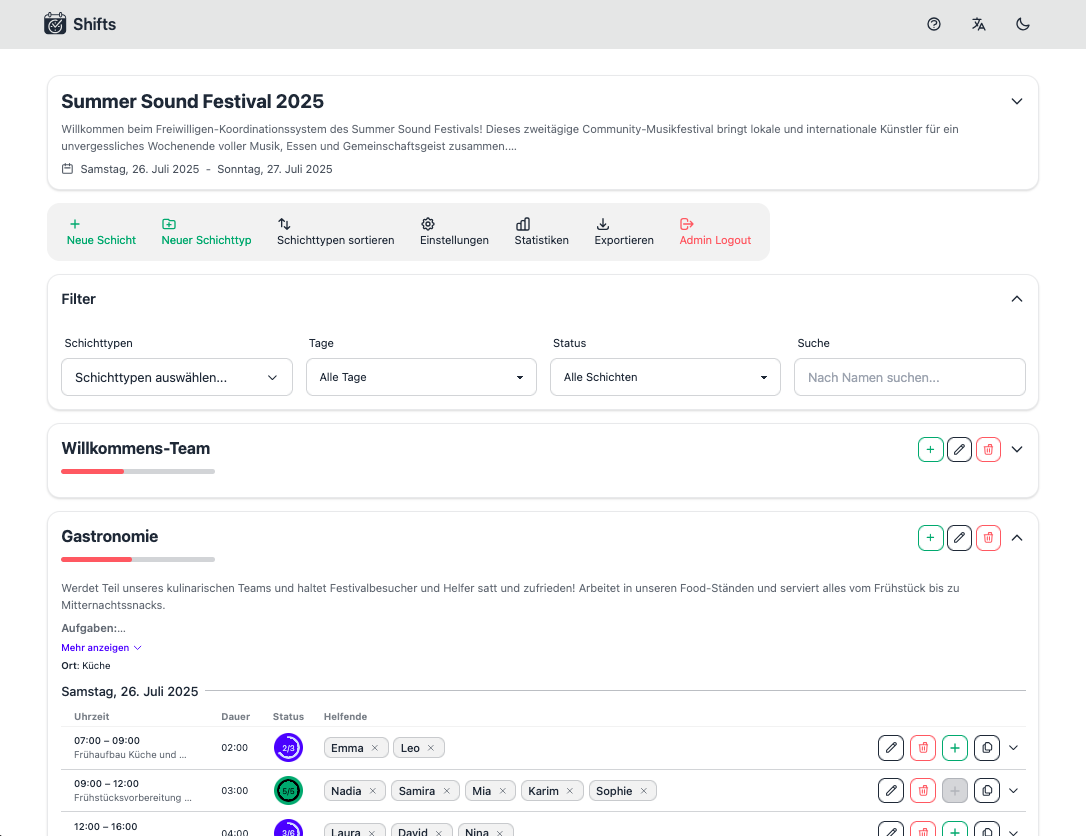Screen dimensions: 1086x836
Task: Add shift to Willkommens-Team with plus icon
Action: tap(930, 450)
